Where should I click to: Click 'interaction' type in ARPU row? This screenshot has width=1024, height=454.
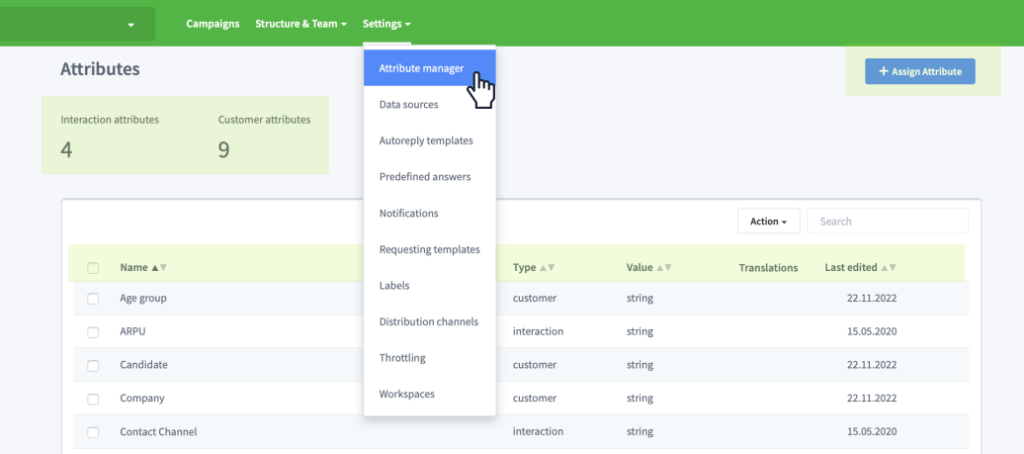click(538, 331)
